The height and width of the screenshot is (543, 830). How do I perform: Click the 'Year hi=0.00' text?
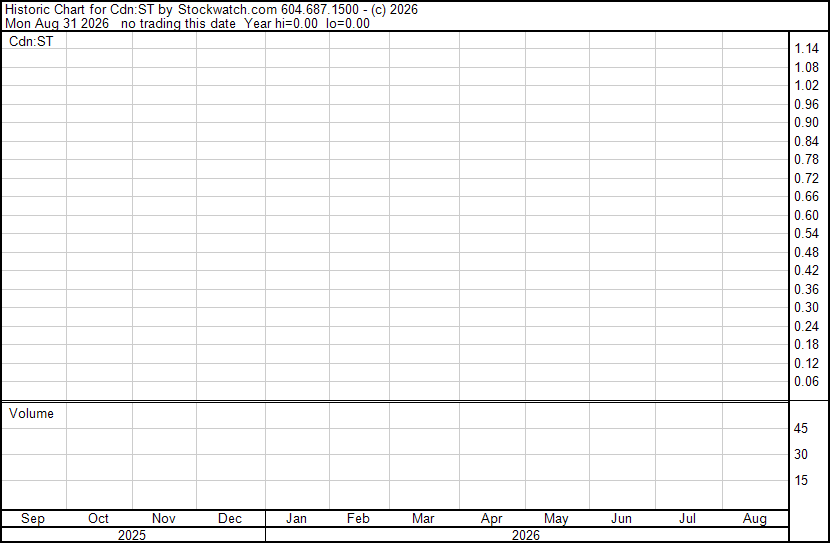(281, 23)
